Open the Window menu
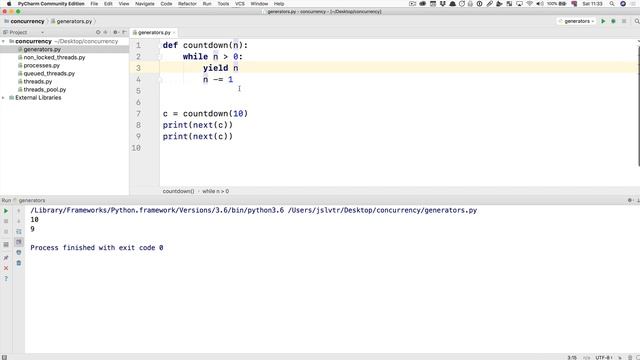The width and height of the screenshot is (640, 360). pyautogui.click(x=259, y=4)
